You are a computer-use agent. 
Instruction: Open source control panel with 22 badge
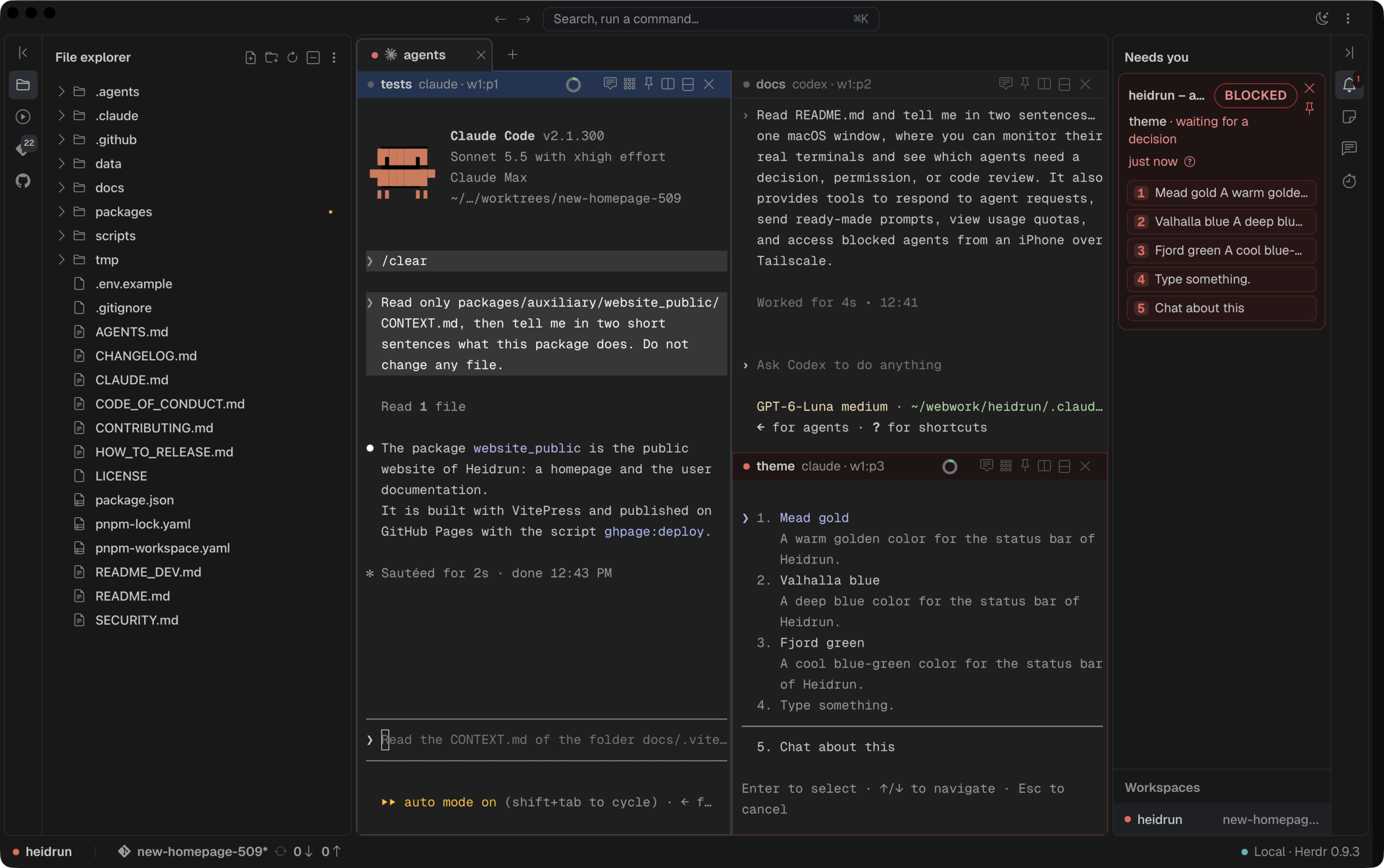24,148
